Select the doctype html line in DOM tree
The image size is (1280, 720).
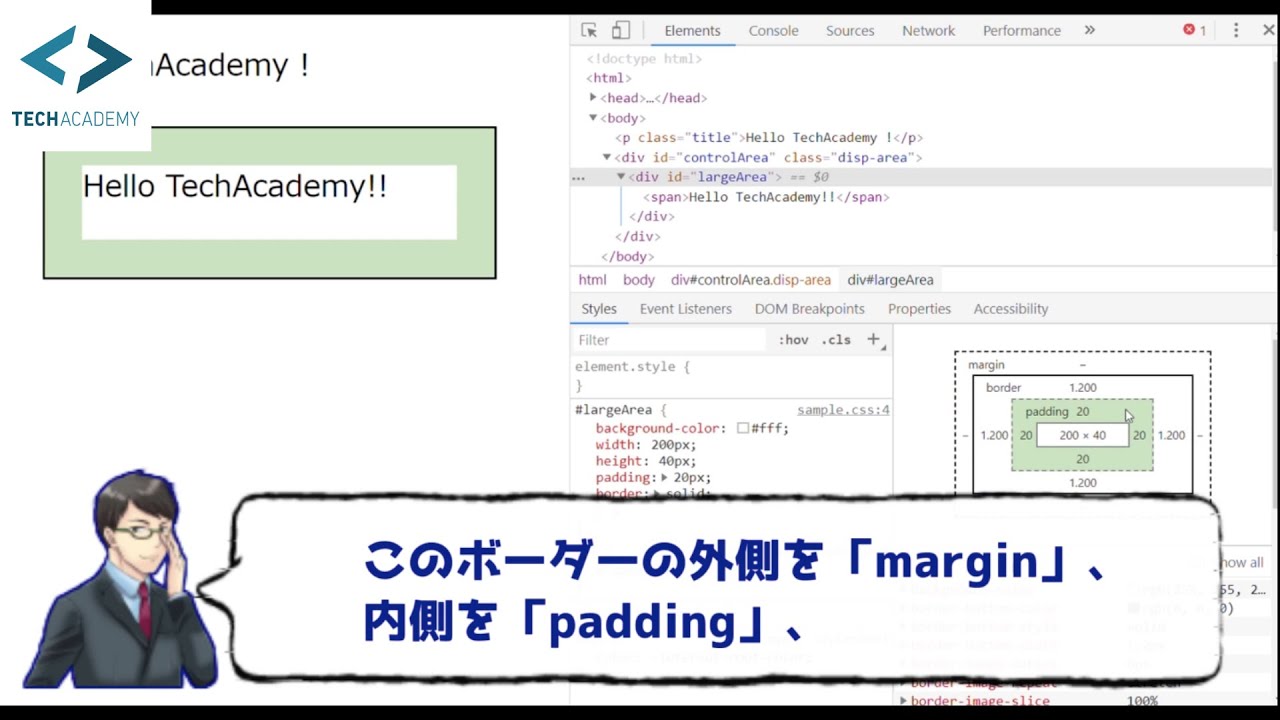point(644,58)
